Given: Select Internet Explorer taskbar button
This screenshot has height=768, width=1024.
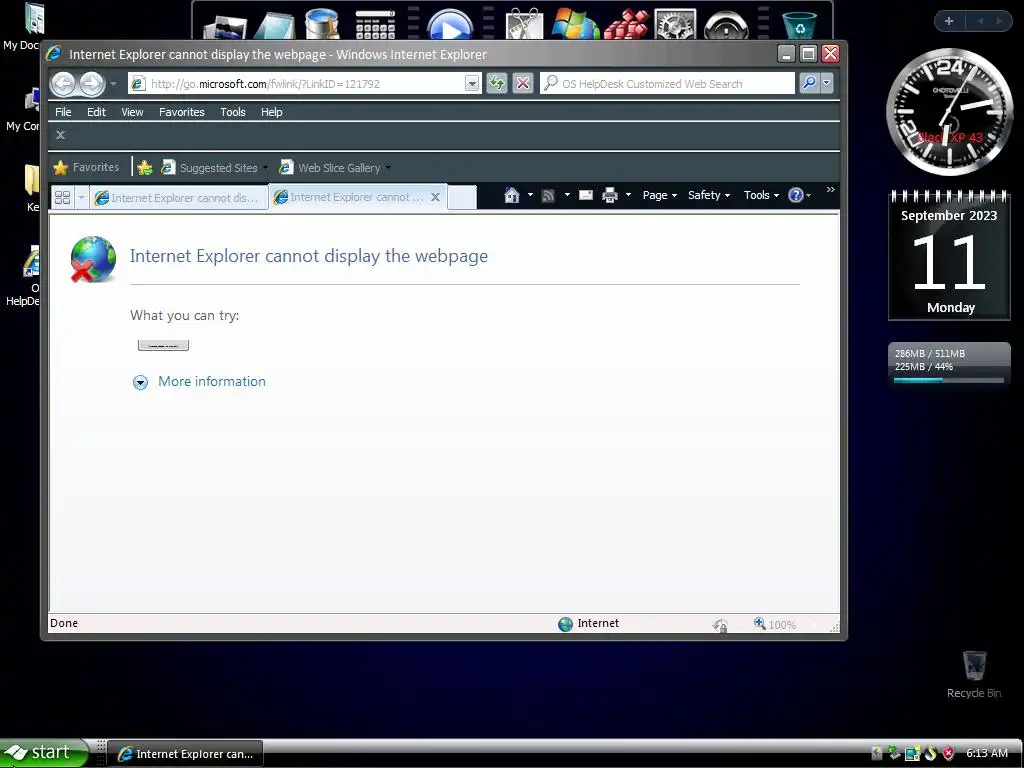Looking at the screenshot, I should pos(185,754).
